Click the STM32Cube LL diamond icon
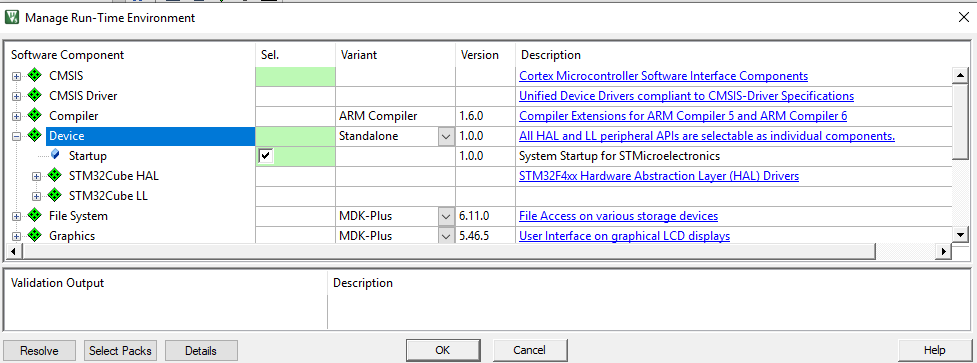 click(55, 196)
